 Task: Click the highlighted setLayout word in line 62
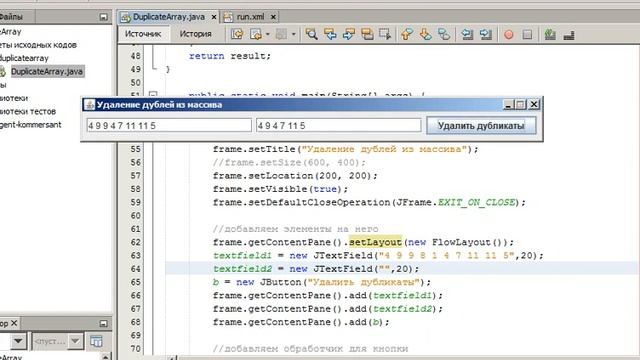pos(375,242)
